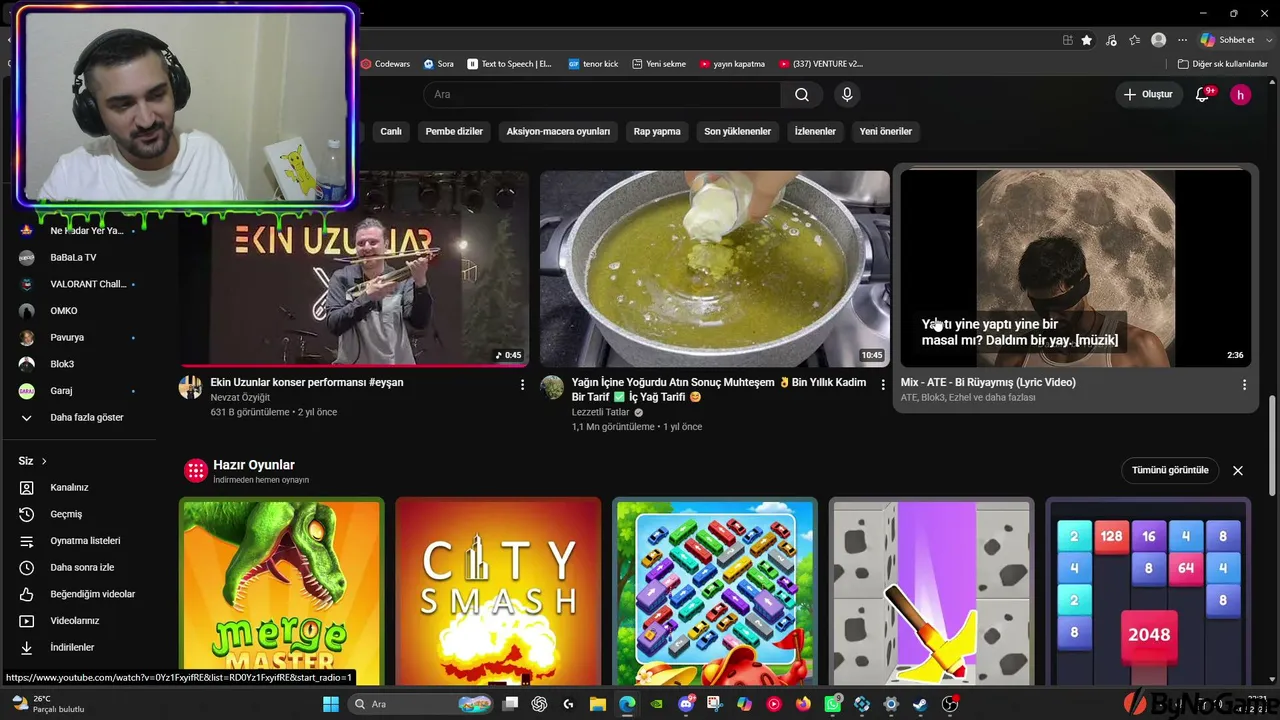1280x720 pixels.
Task: Click the YouTube search input field
Action: pyautogui.click(x=602, y=95)
